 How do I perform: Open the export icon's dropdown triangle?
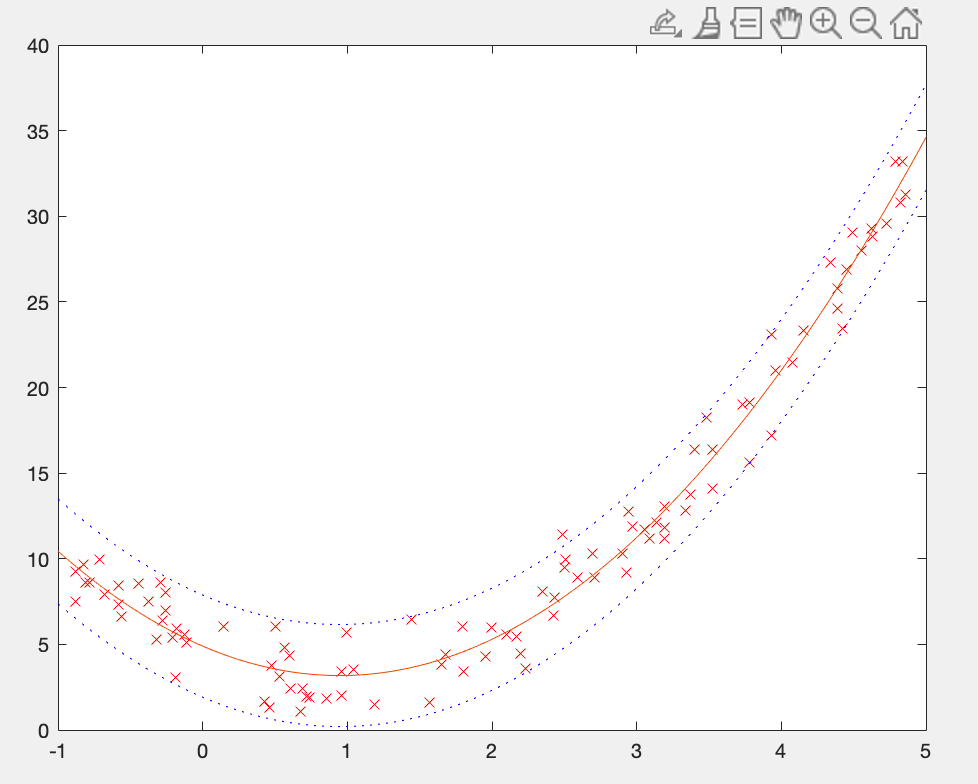679,34
